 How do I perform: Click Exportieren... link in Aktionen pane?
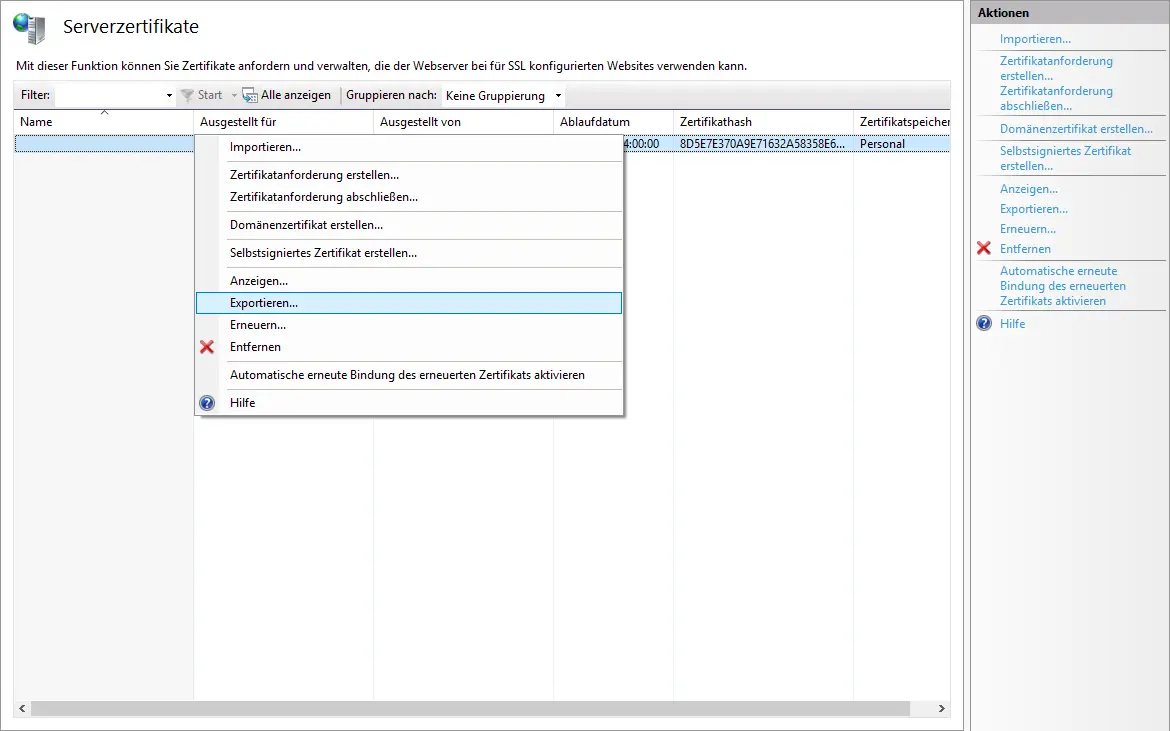click(x=1033, y=209)
